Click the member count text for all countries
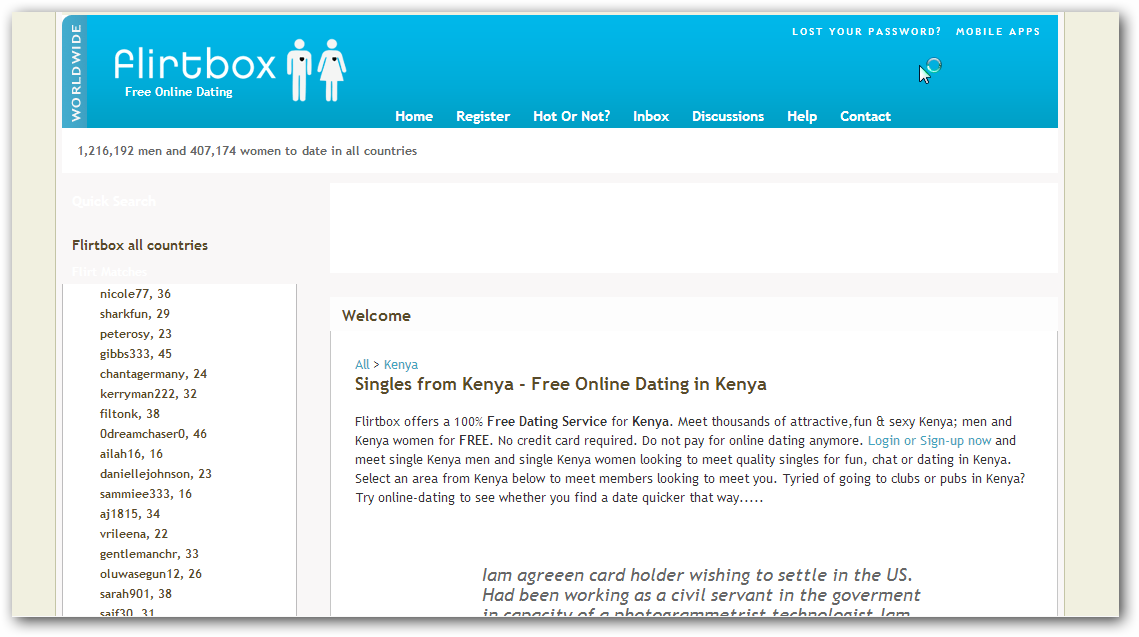1139x637 pixels. [x=247, y=151]
